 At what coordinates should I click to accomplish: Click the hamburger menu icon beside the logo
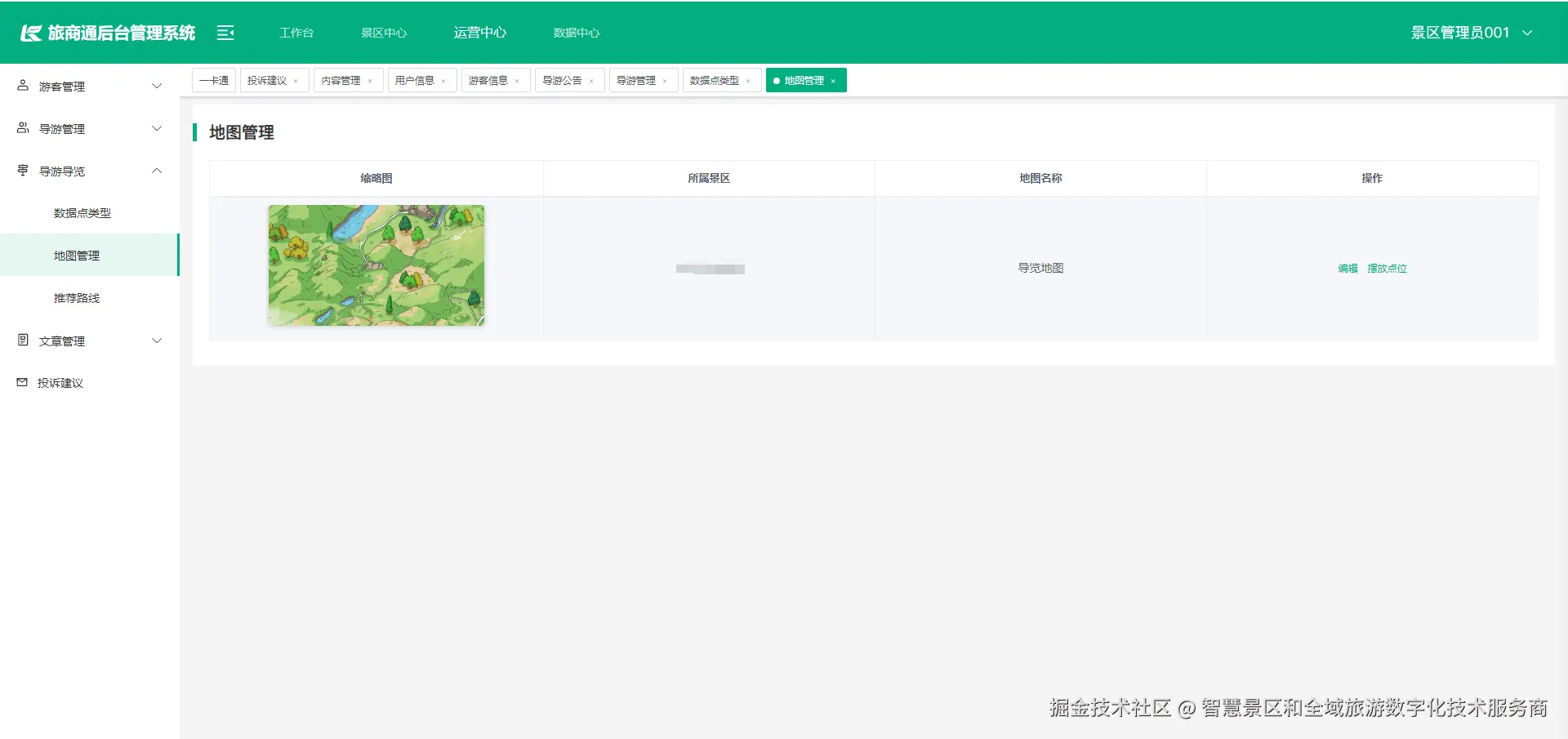click(225, 33)
